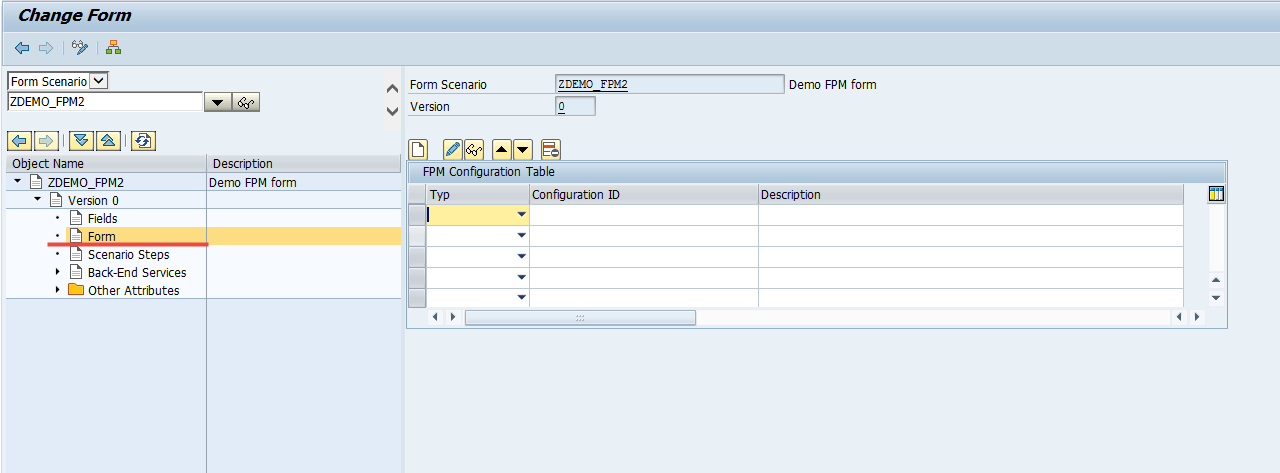Click the collapse all nodes tree icon
This screenshot has width=1280, height=473.
point(108,141)
